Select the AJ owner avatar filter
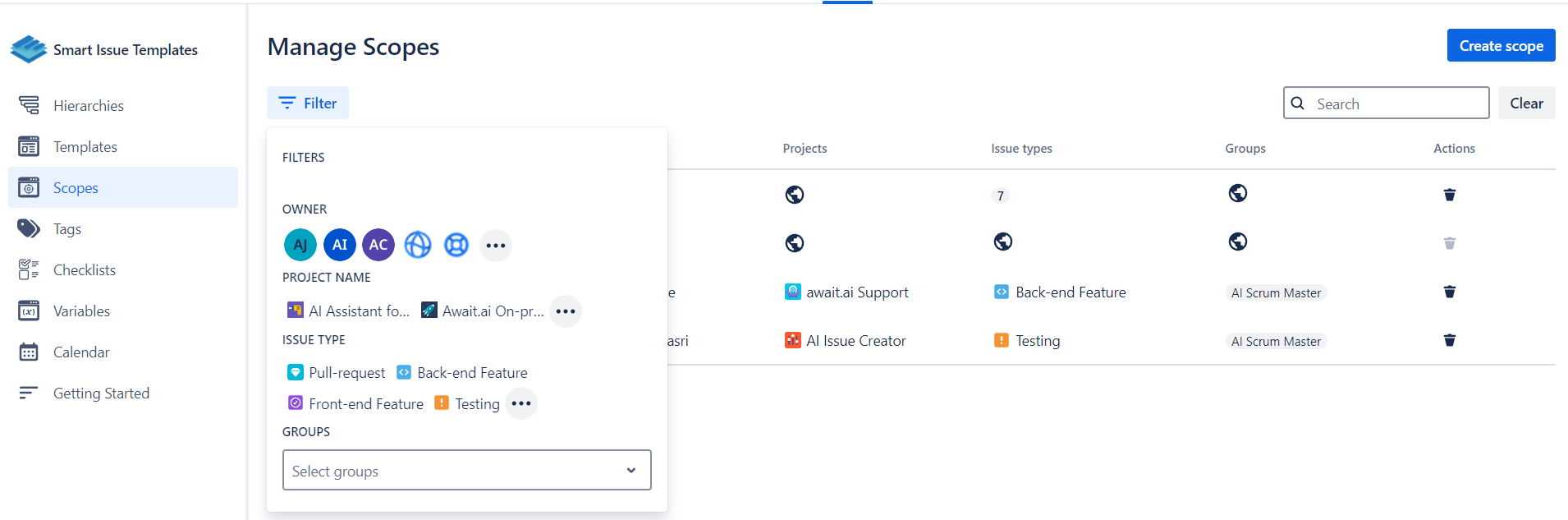This screenshot has width=1568, height=520. pos(300,245)
